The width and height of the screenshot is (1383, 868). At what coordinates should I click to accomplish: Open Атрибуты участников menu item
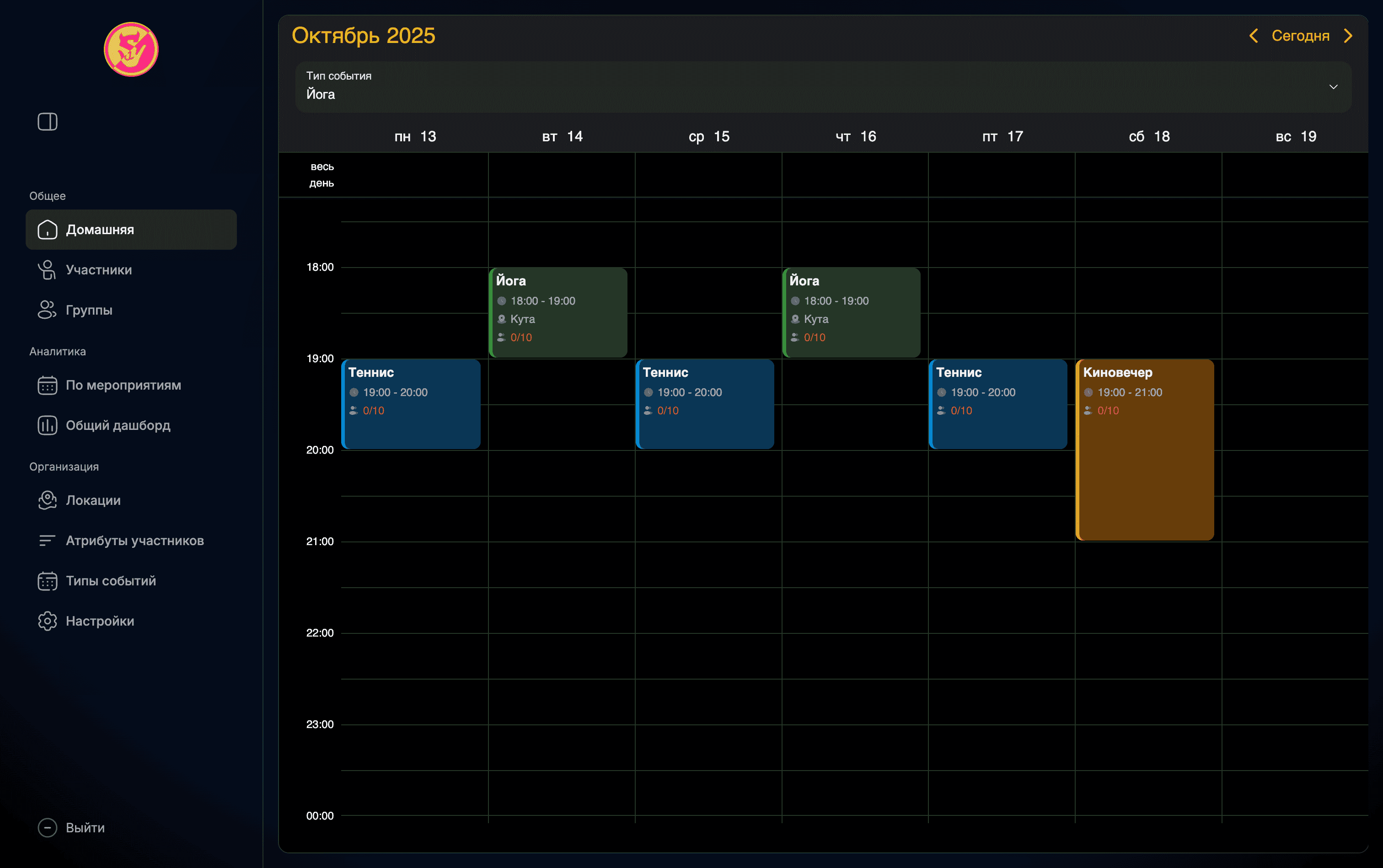pyautogui.click(x=134, y=541)
